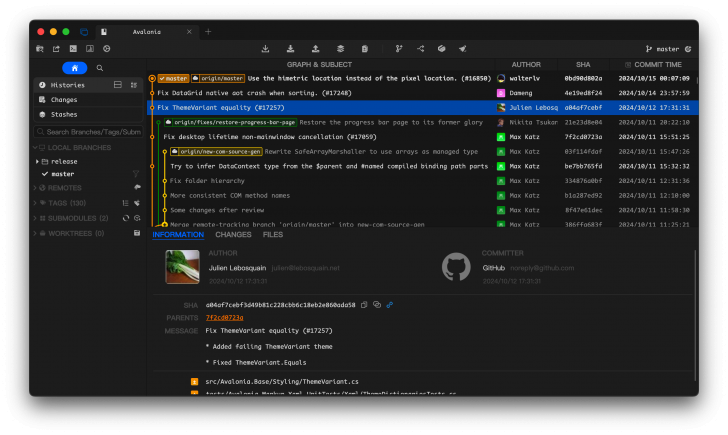The image size is (728, 435).
Task: Open Stashes view in sidebar
Action: point(88,115)
